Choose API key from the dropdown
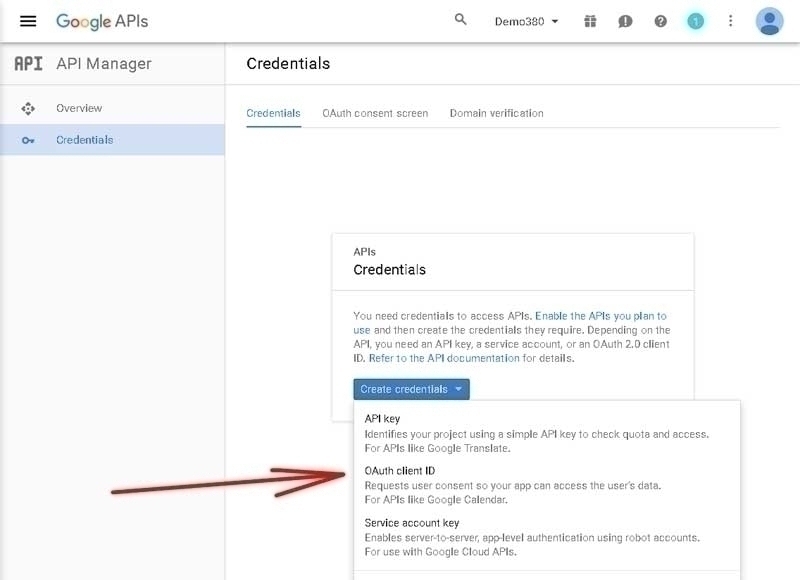Image resolution: width=800 pixels, height=580 pixels. pos(546,433)
